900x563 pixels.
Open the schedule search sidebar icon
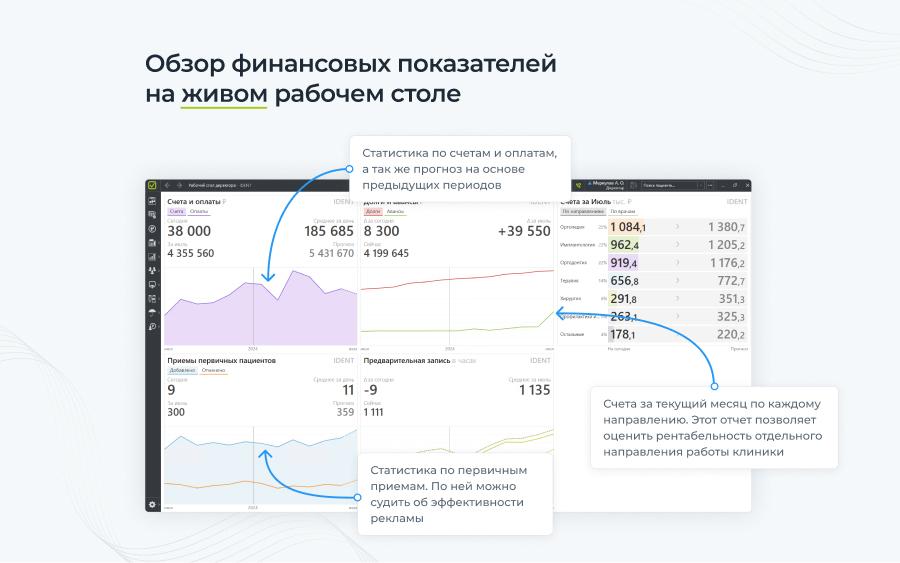point(152,215)
